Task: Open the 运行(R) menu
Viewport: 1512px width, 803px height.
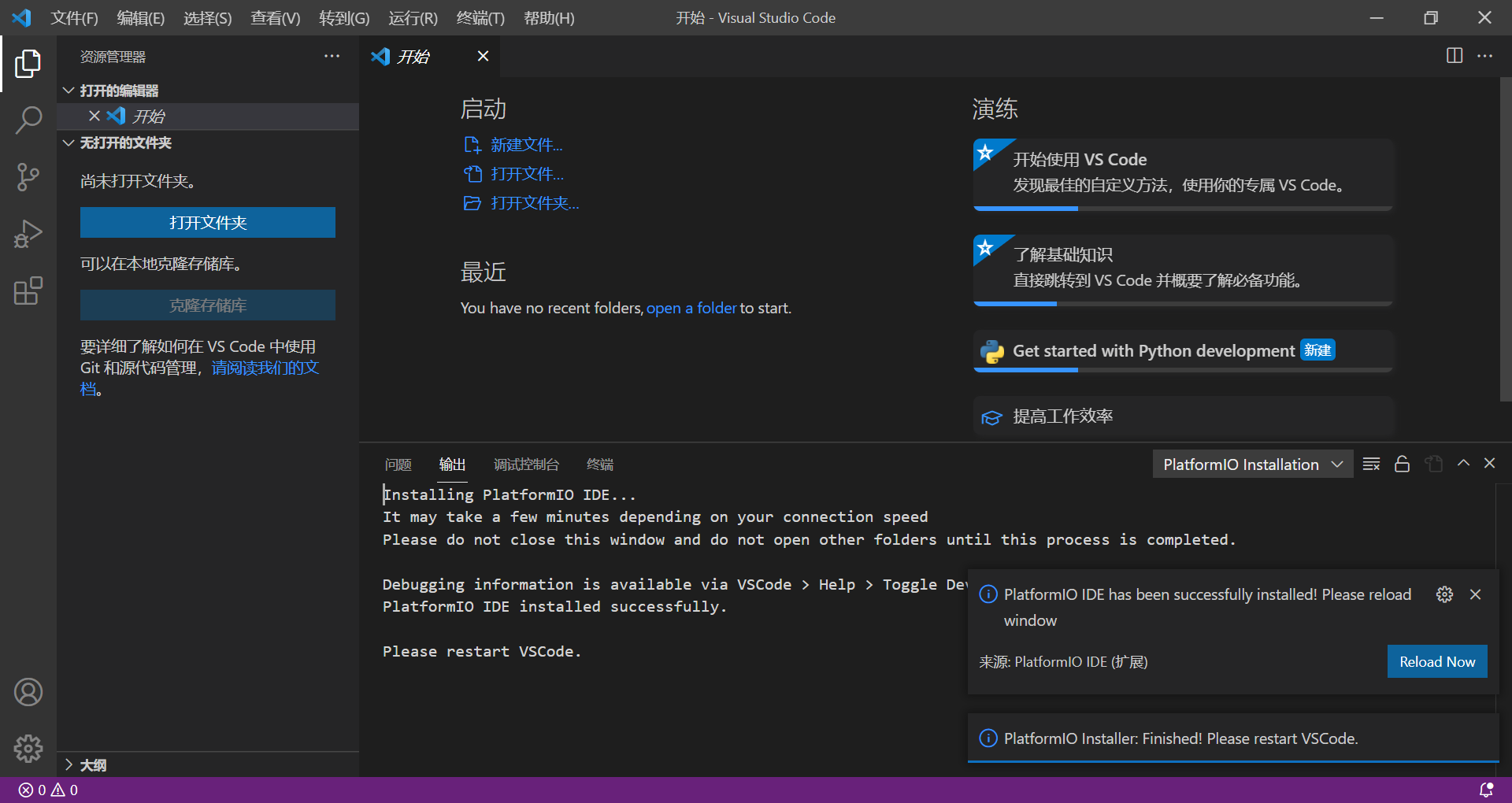Action: pyautogui.click(x=413, y=18)
